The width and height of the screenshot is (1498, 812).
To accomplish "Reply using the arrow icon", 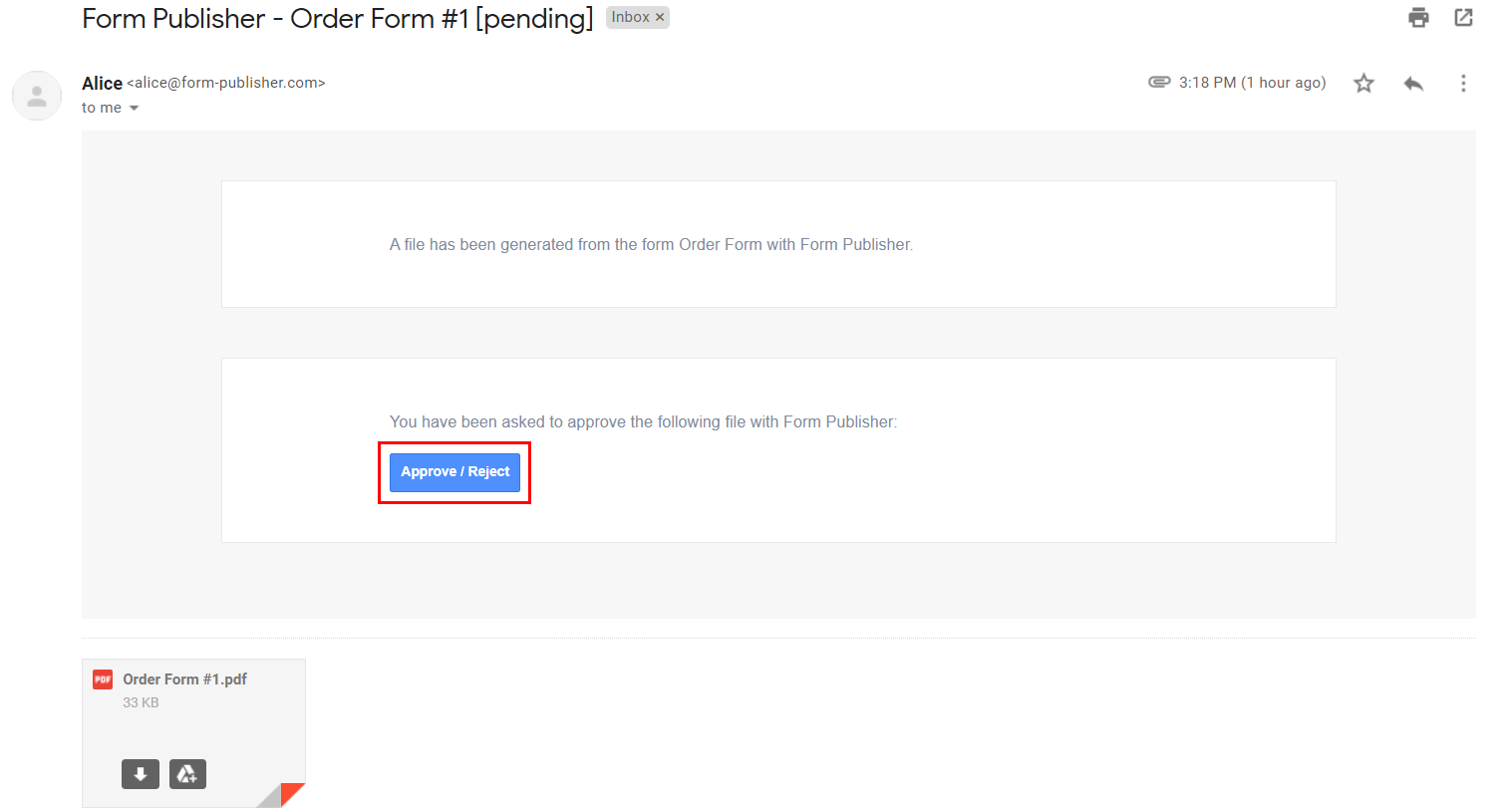I will [1413, 84].
